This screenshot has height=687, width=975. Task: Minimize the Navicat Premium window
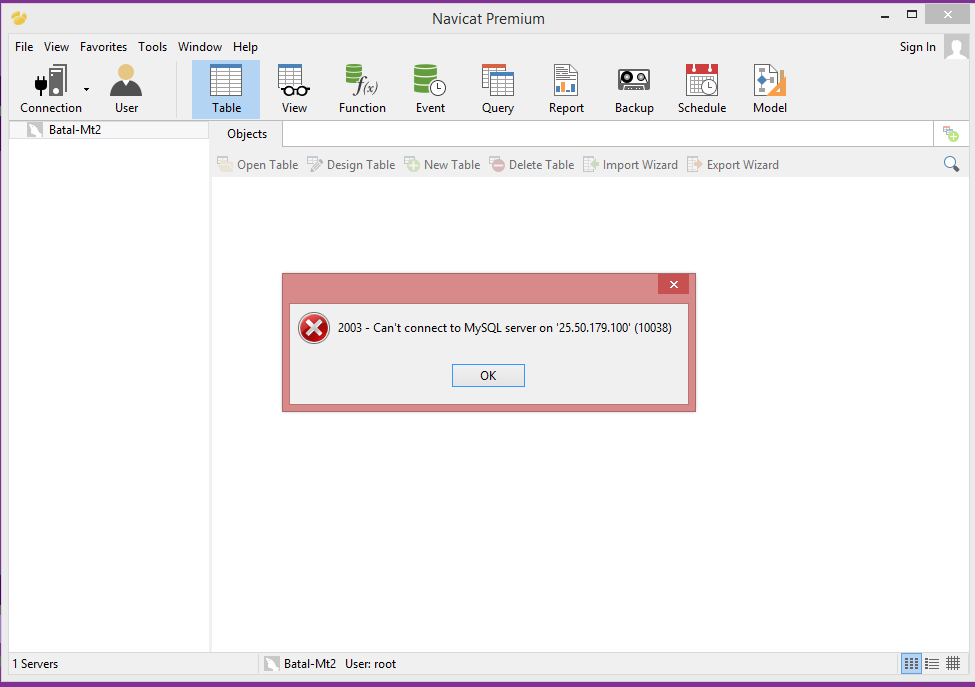(885, 15)
